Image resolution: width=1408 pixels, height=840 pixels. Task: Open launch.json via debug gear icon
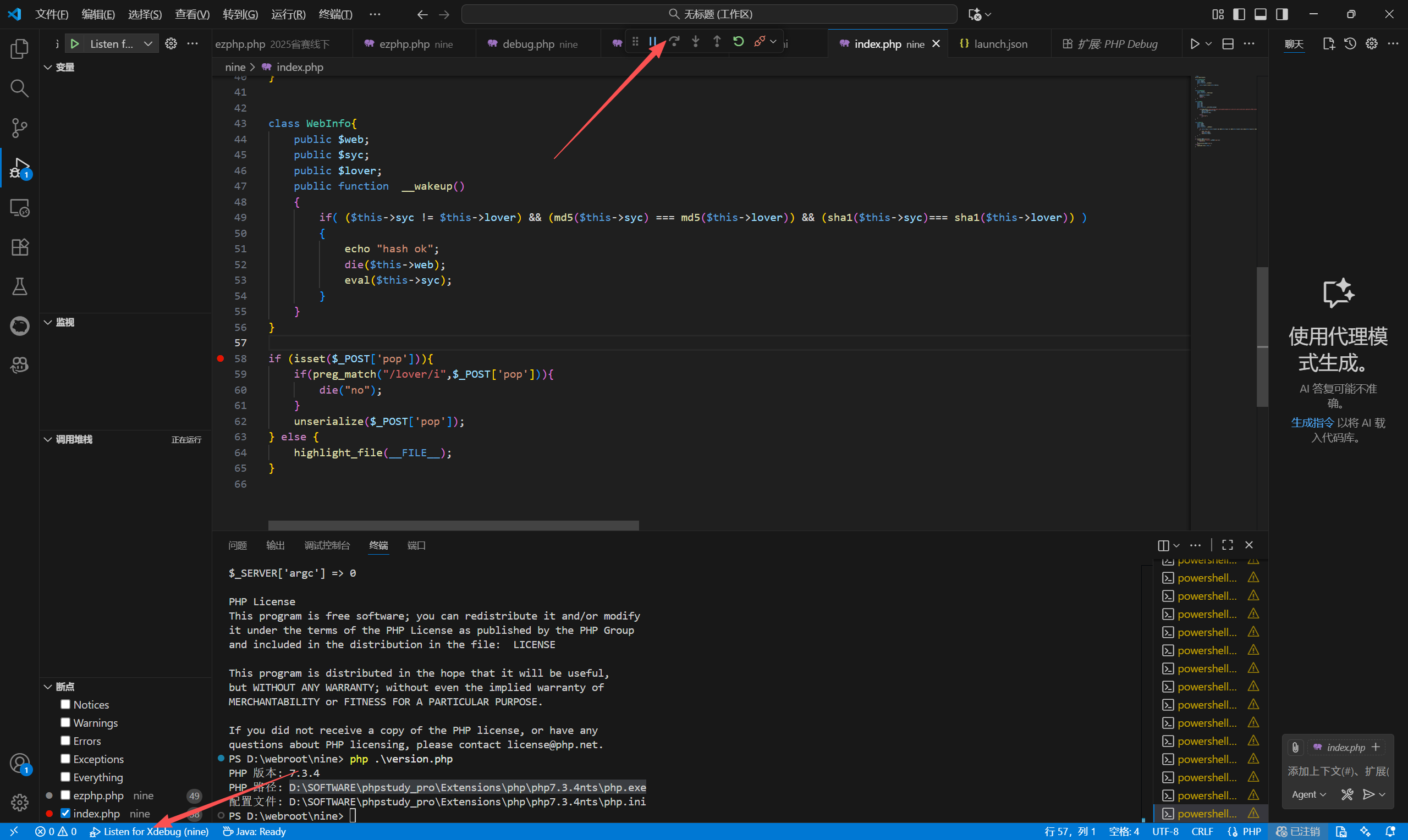tap(171, 43)
